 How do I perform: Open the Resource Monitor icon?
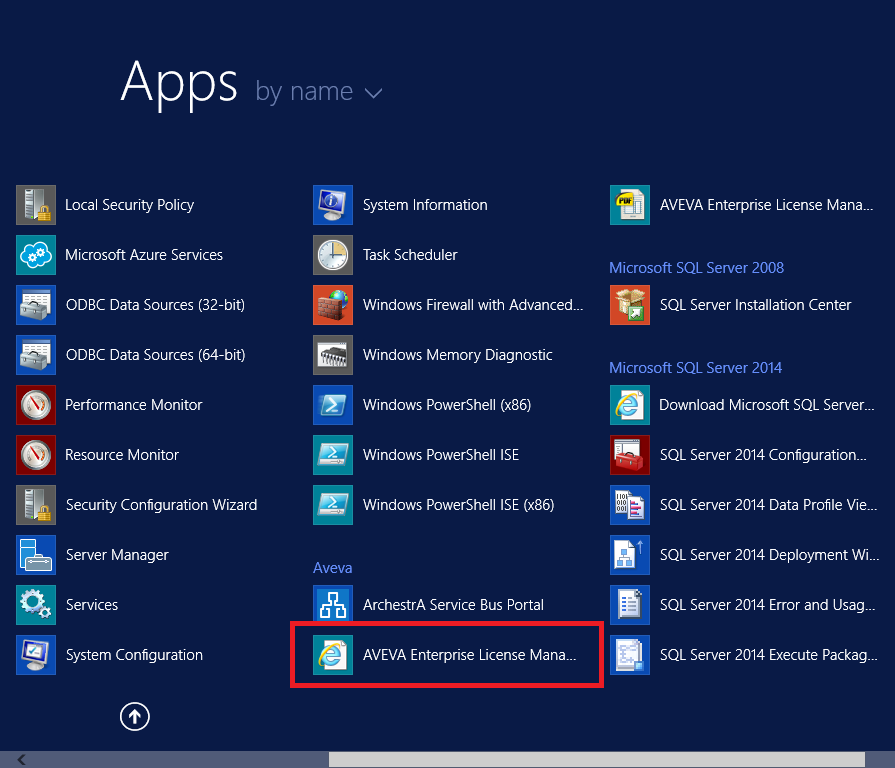(36, 455)
